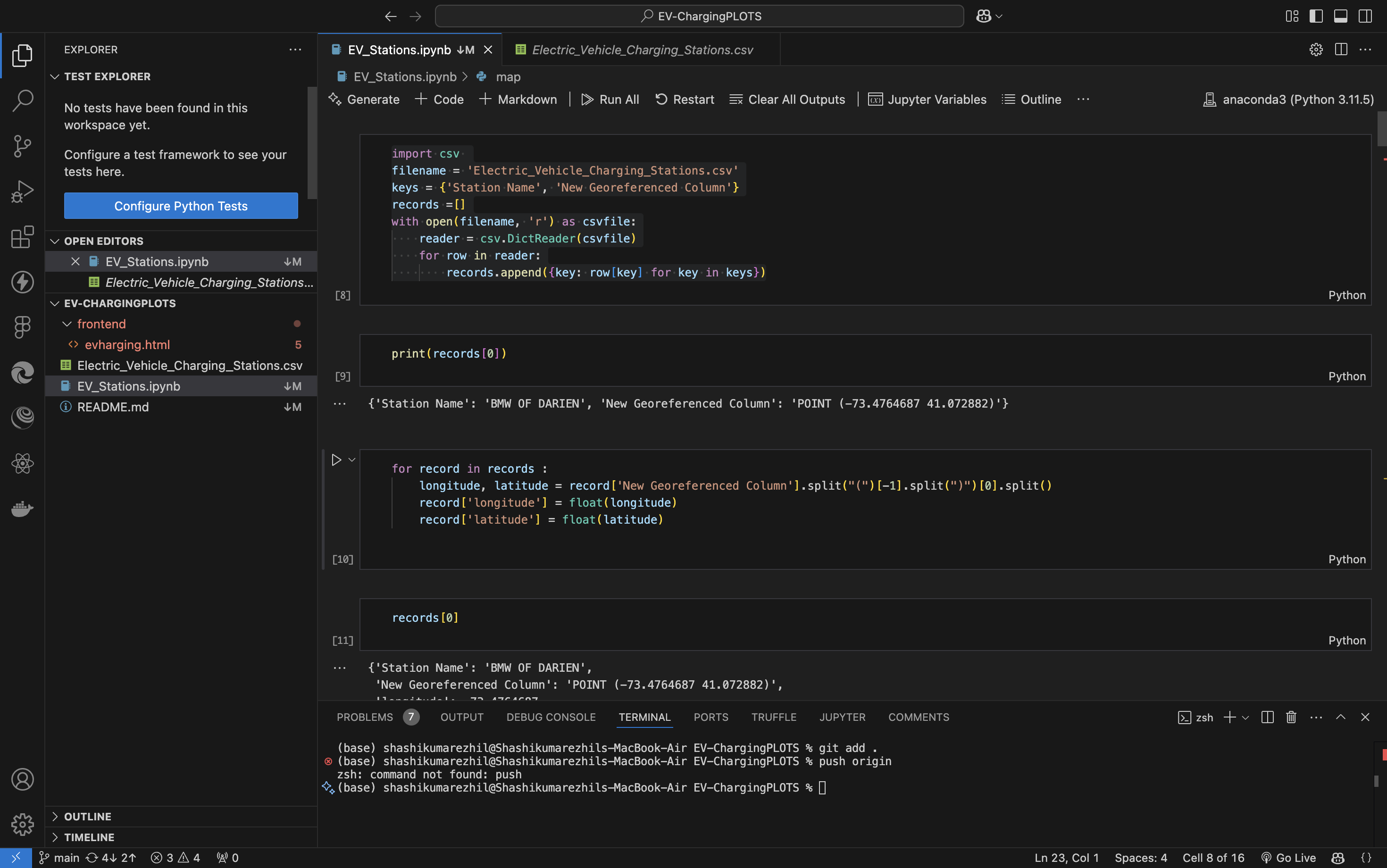Click the command center search field

click(x=699, y=16)
